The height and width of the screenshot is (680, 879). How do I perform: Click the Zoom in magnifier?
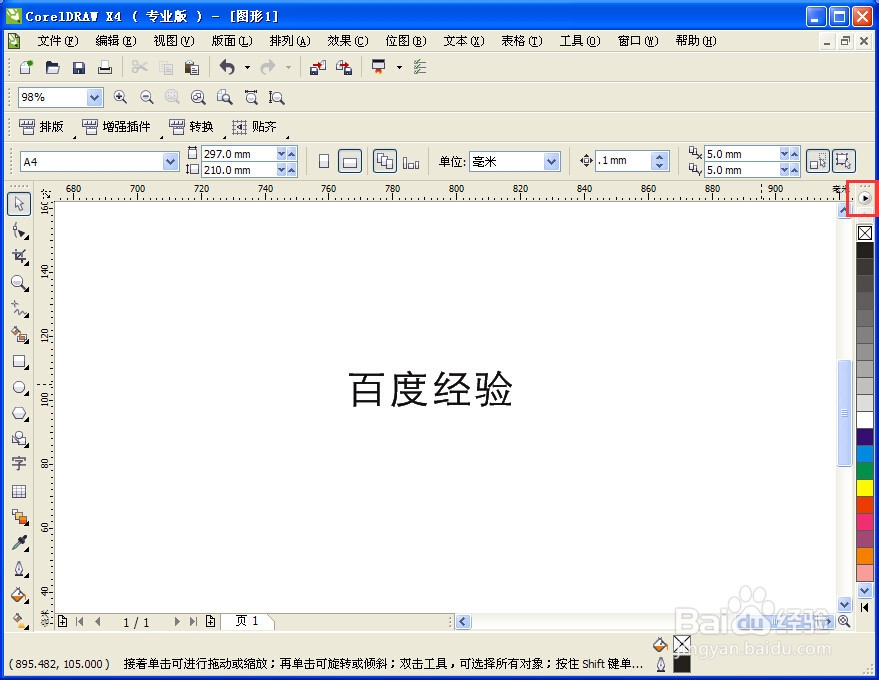[x=120, y=97]
